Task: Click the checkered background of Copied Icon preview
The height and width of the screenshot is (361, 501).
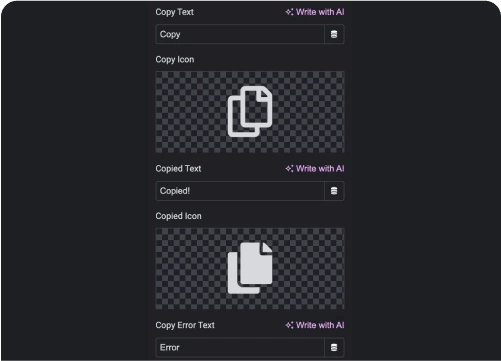Action: pos(187,268)
